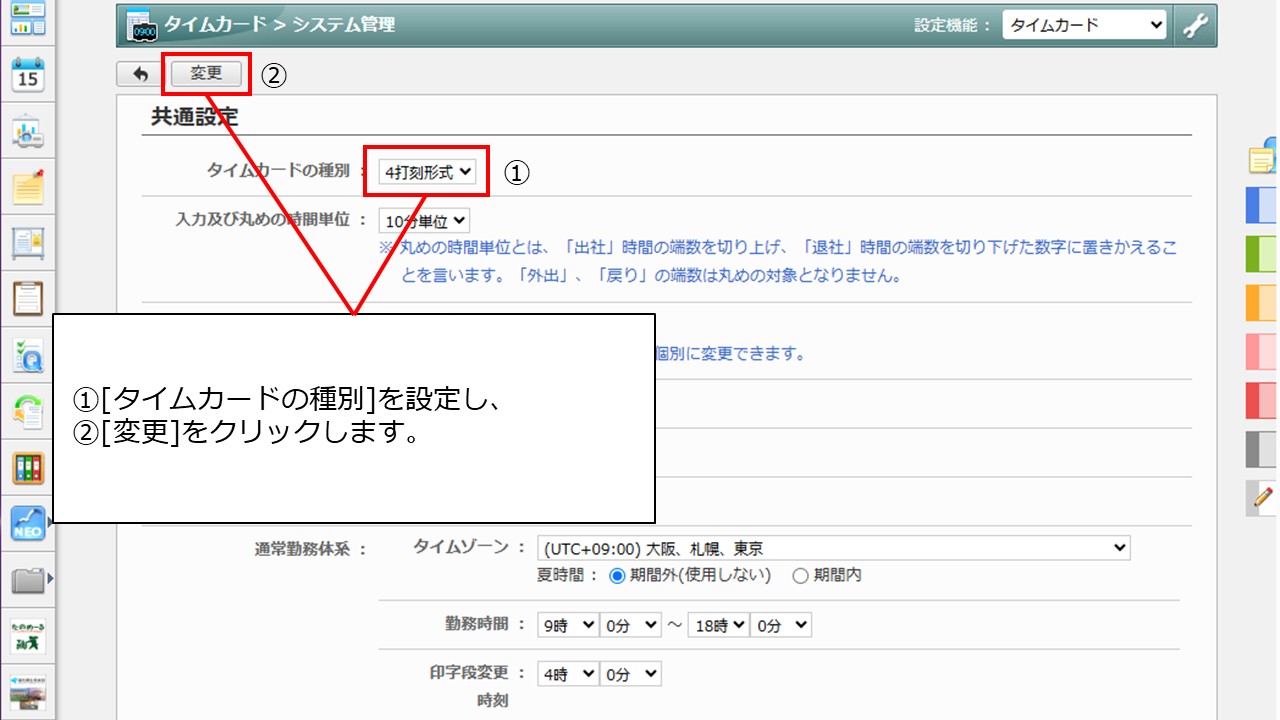Open the 18時 end hour dropdown
The image size is (1280, 720).
click(718, 625)
